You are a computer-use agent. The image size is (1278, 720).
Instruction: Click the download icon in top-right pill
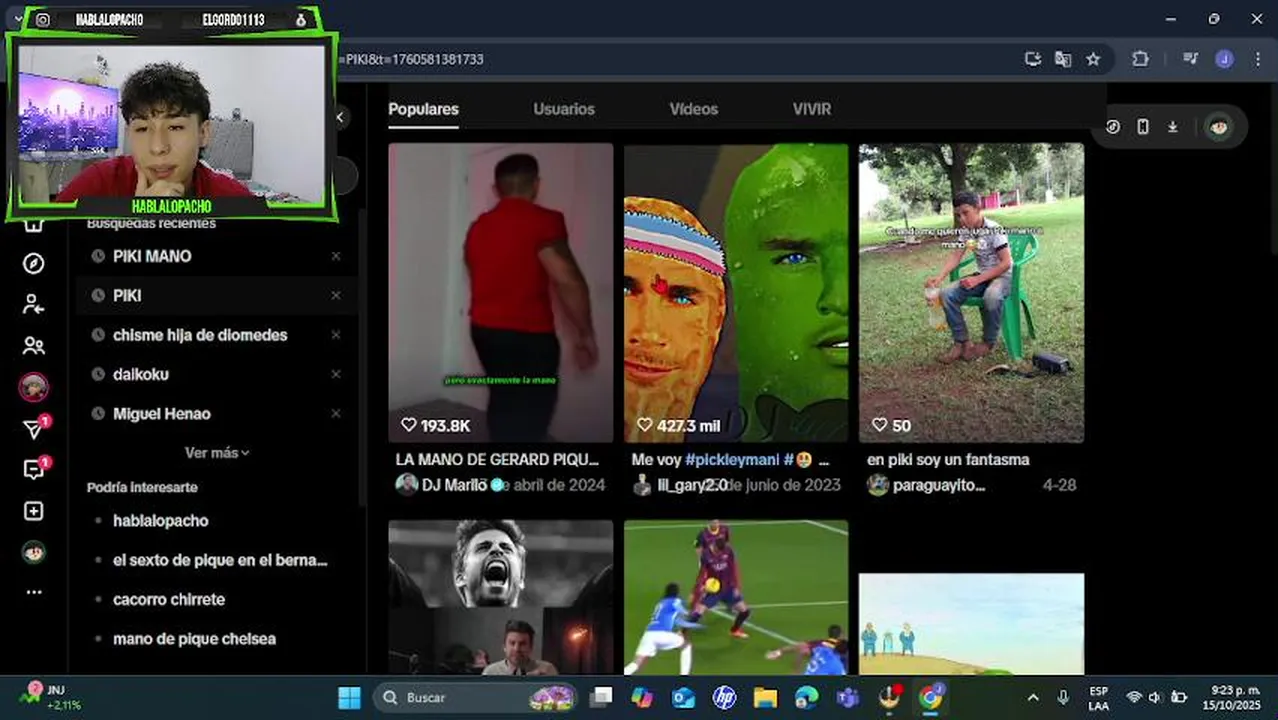(1173, 127)
